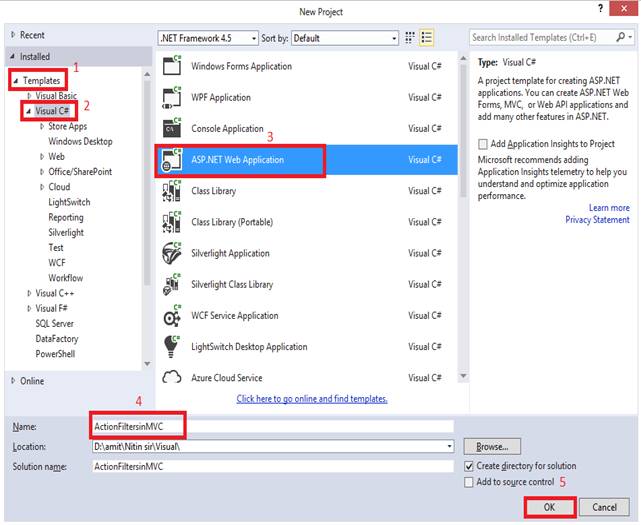Click the Class Library template icon
This screenshot has width=641, height=525.
(172, 191)
